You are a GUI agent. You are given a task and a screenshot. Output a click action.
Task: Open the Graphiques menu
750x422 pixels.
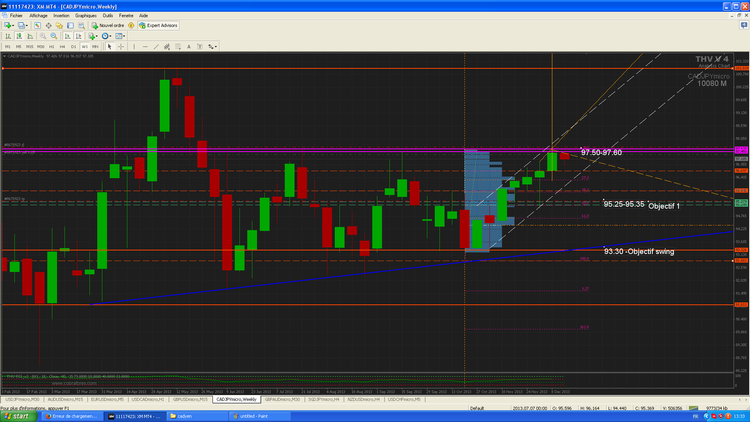pyautogui.click(x=86, y=16)
